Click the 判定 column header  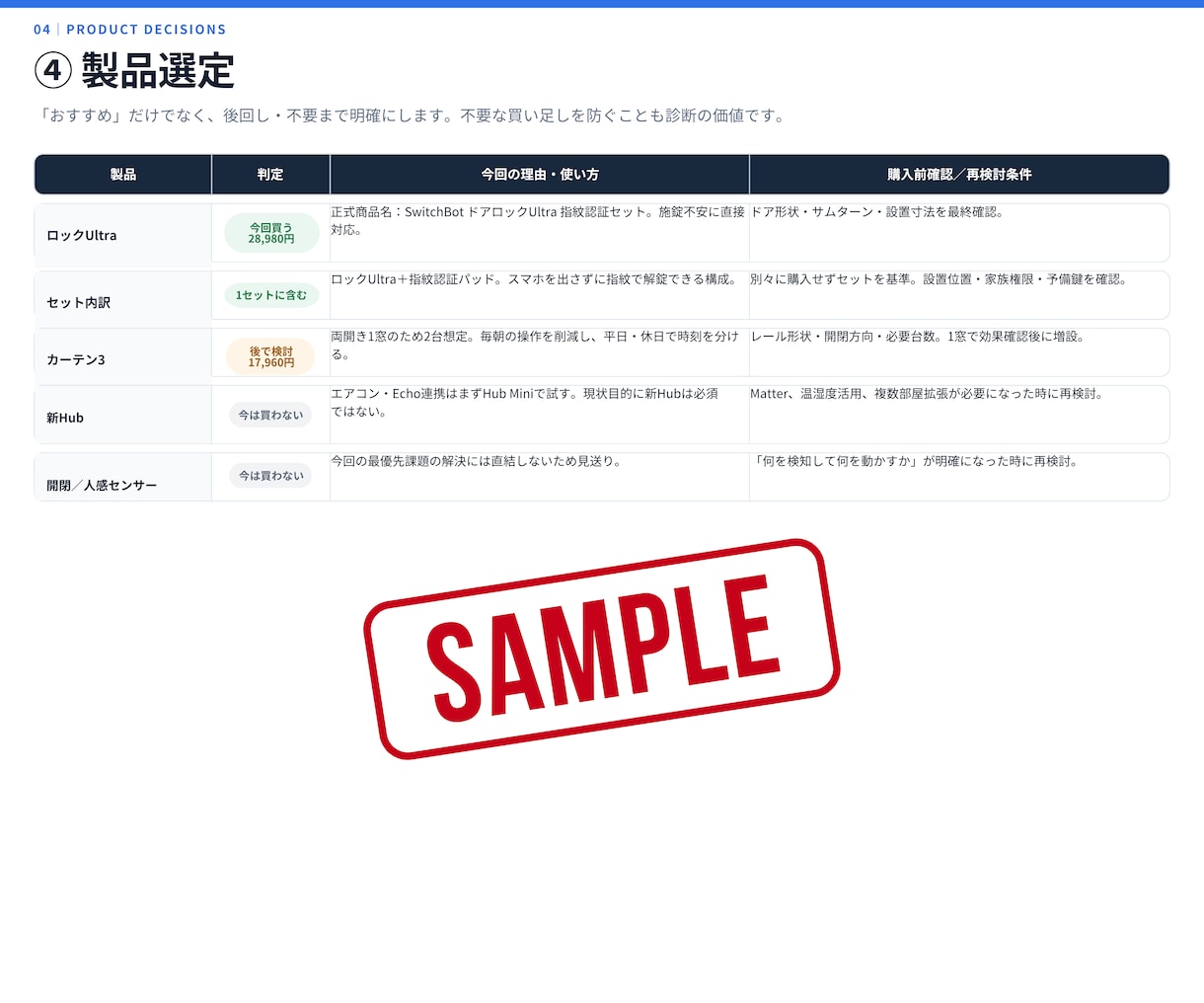point(270,175)
